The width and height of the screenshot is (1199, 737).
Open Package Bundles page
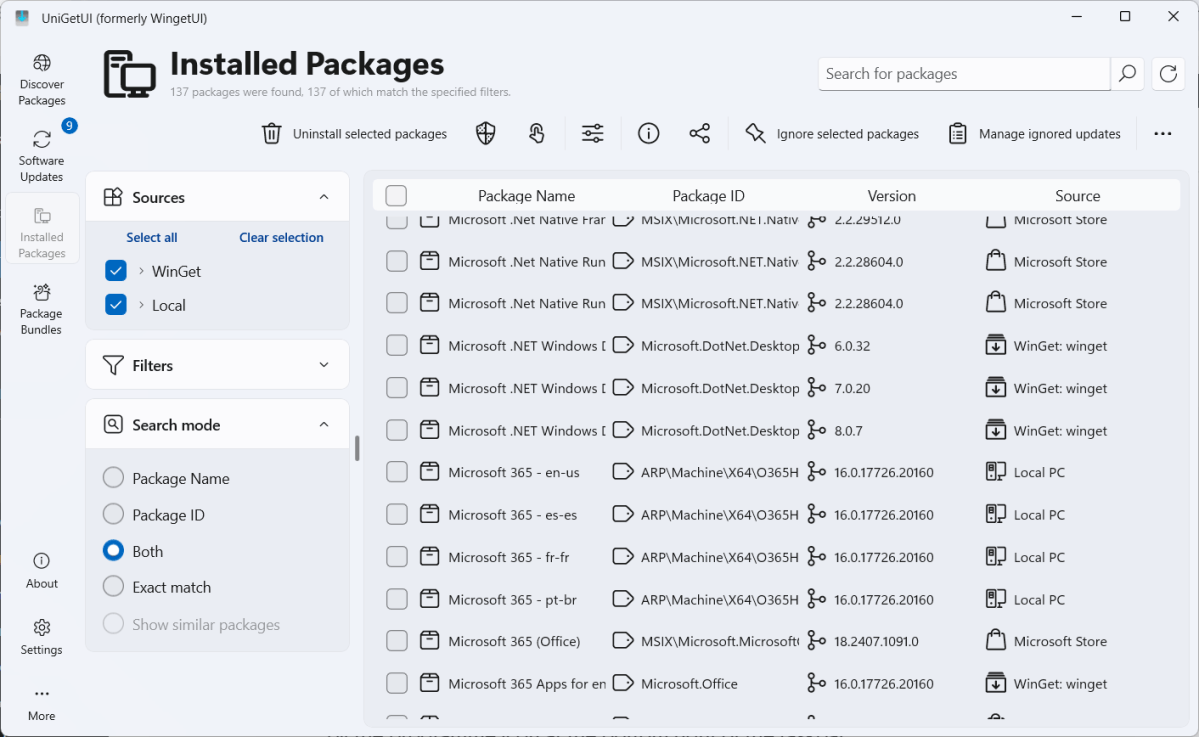41,309
